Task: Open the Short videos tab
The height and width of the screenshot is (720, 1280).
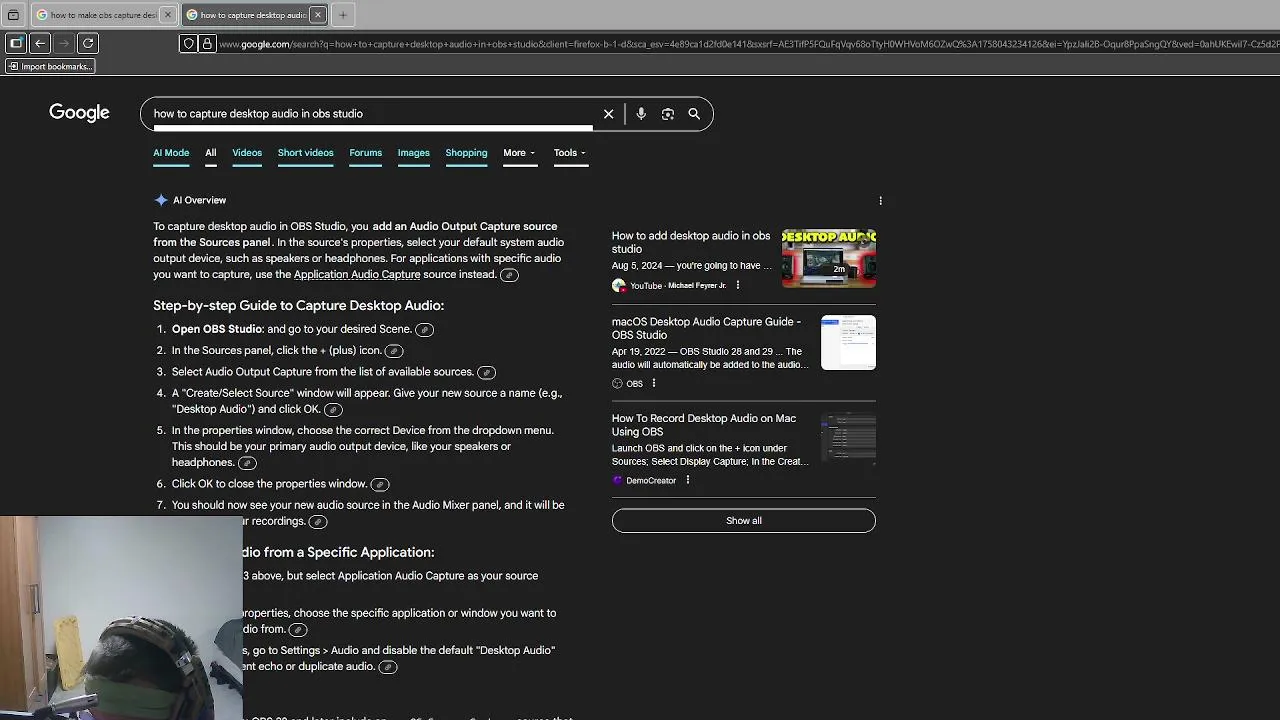Action: (305, 153)
